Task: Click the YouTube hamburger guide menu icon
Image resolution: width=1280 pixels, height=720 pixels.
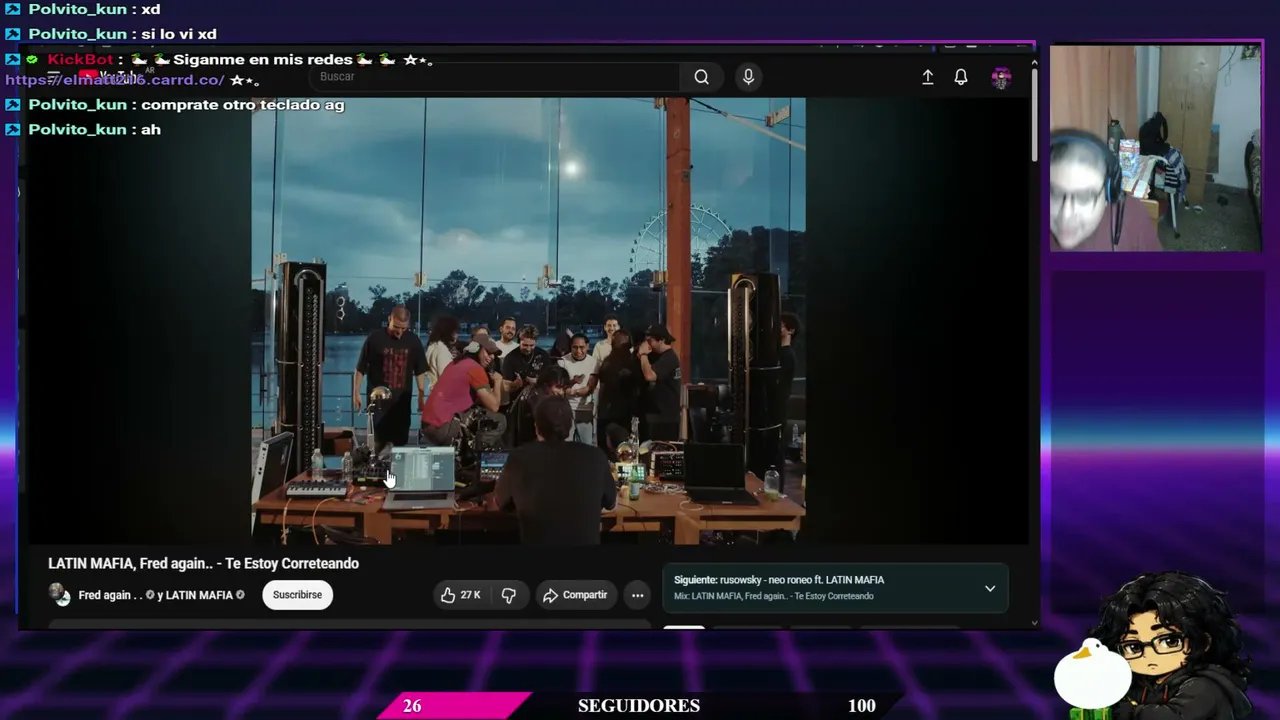Action: (x=56, y=77)
